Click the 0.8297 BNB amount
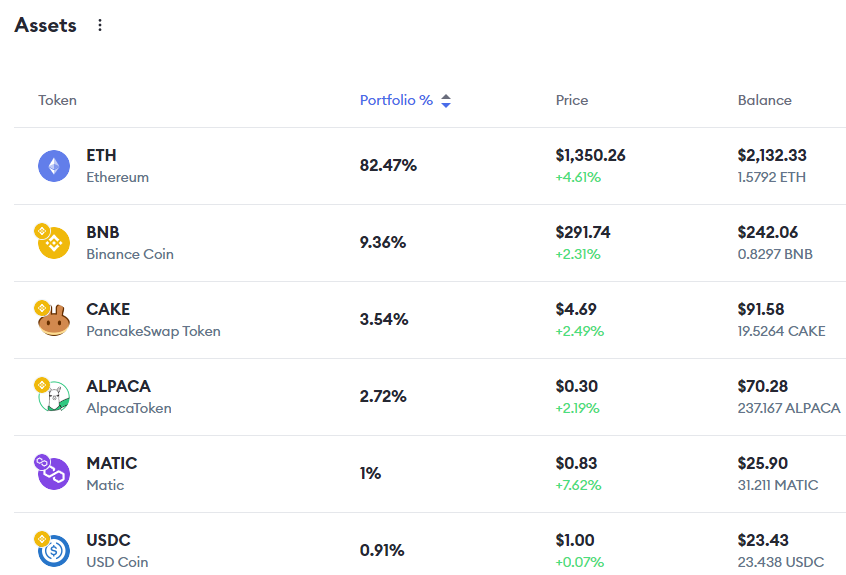Screen dimensions: 846x575 775,254
